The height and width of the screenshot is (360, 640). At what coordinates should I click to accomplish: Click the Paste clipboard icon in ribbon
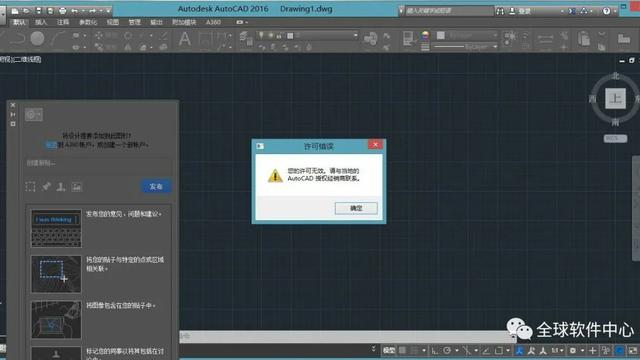(x=584, y=39)
